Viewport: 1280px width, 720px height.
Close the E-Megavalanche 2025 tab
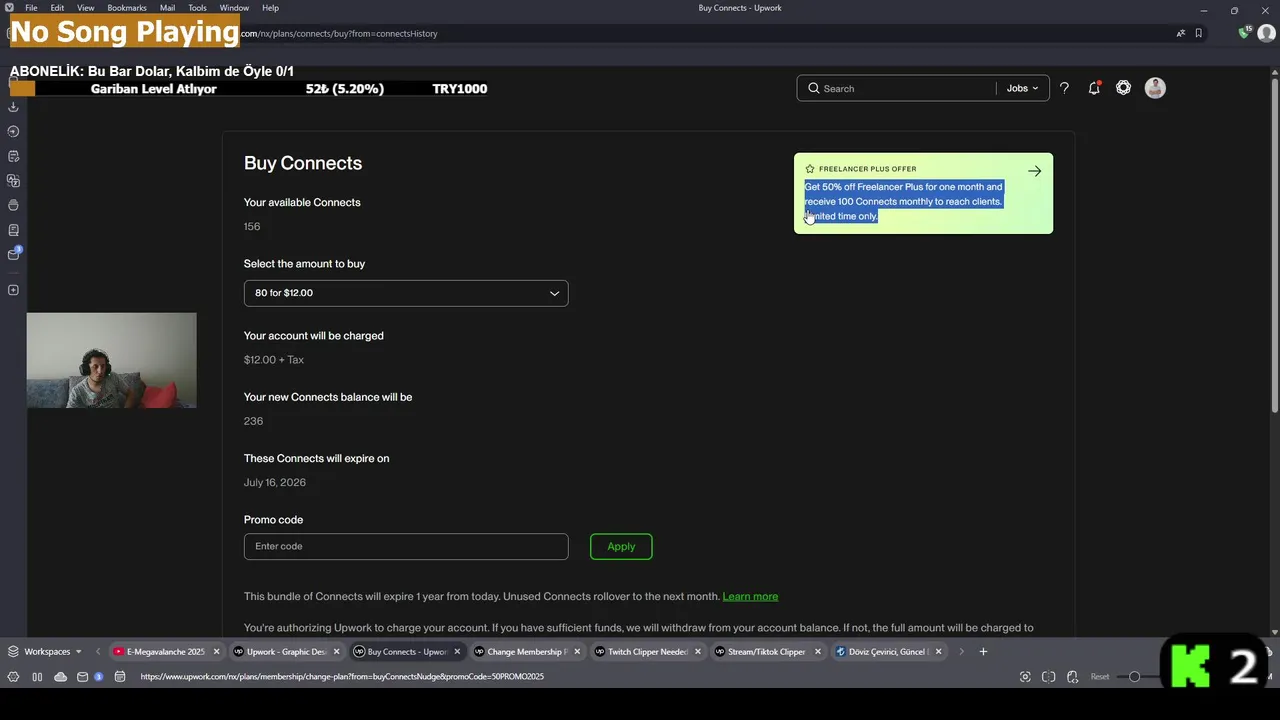point(216,652)
